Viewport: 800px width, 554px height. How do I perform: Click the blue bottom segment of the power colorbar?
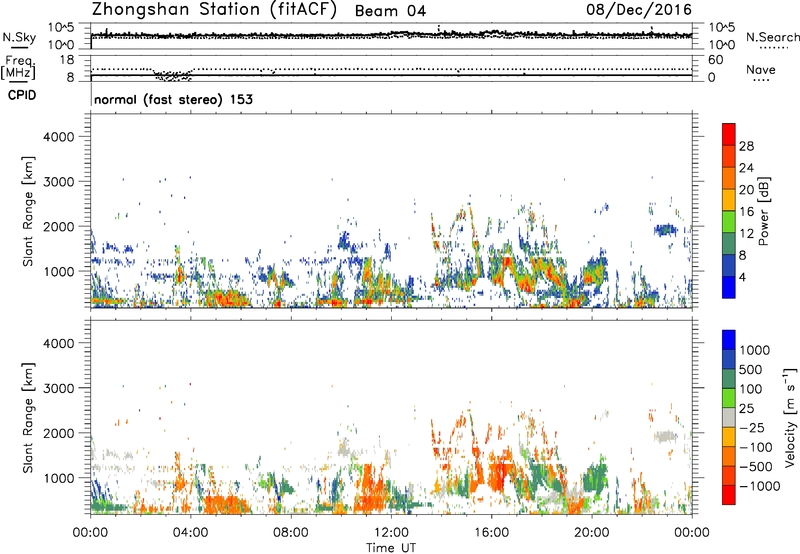click(729, 287)
